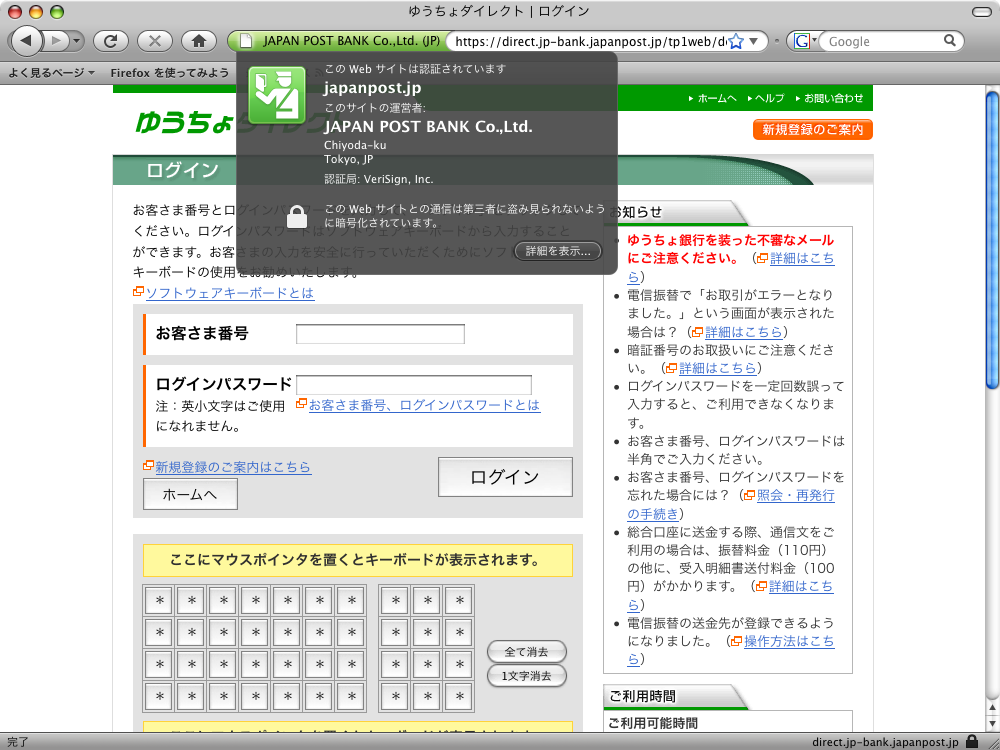Open the 操作方法はこちら link
The width and height of the screenshot is (1000, 750).
point(789,641)
